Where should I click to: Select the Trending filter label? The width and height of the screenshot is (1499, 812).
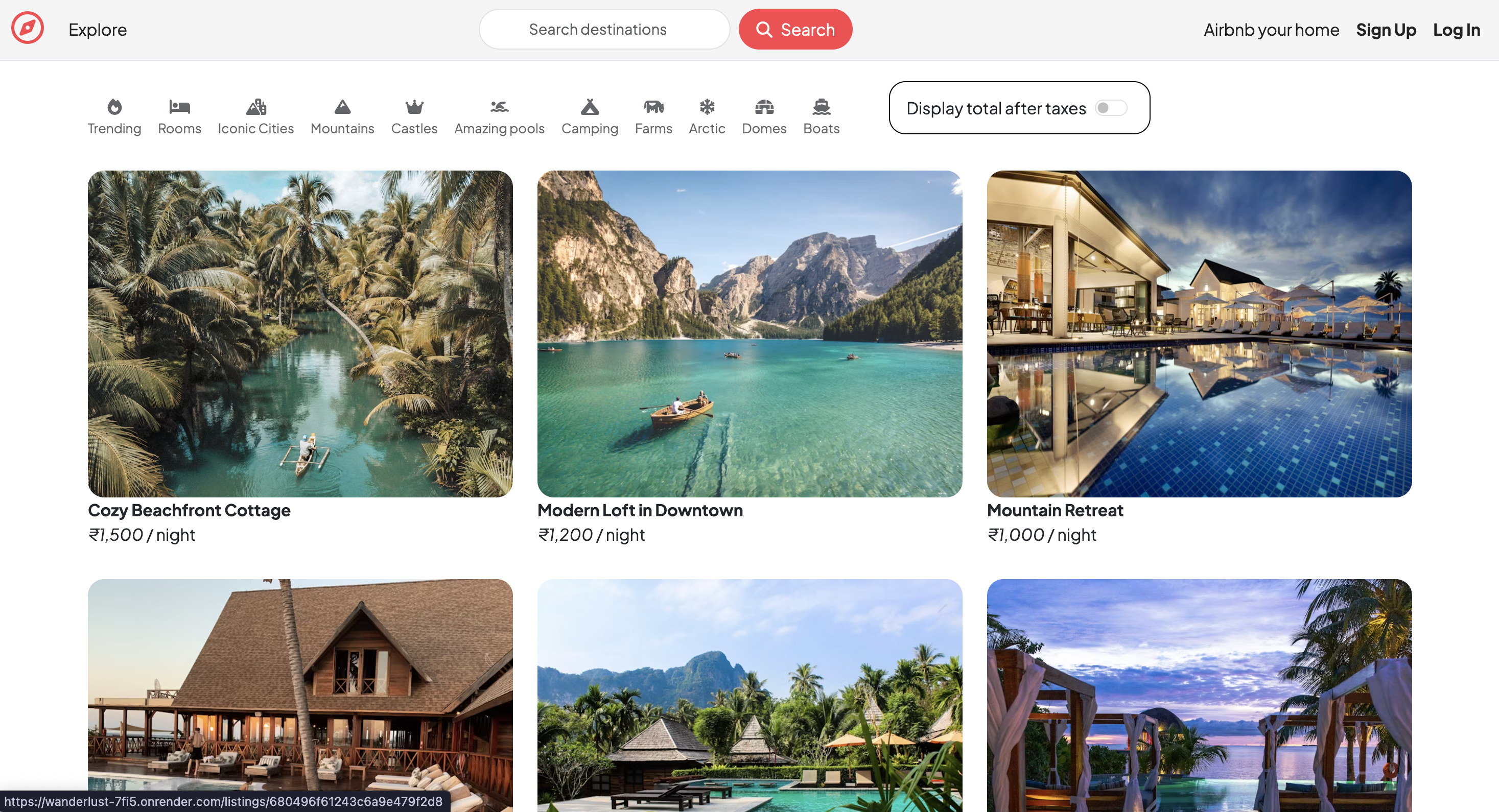coord(114,129)
